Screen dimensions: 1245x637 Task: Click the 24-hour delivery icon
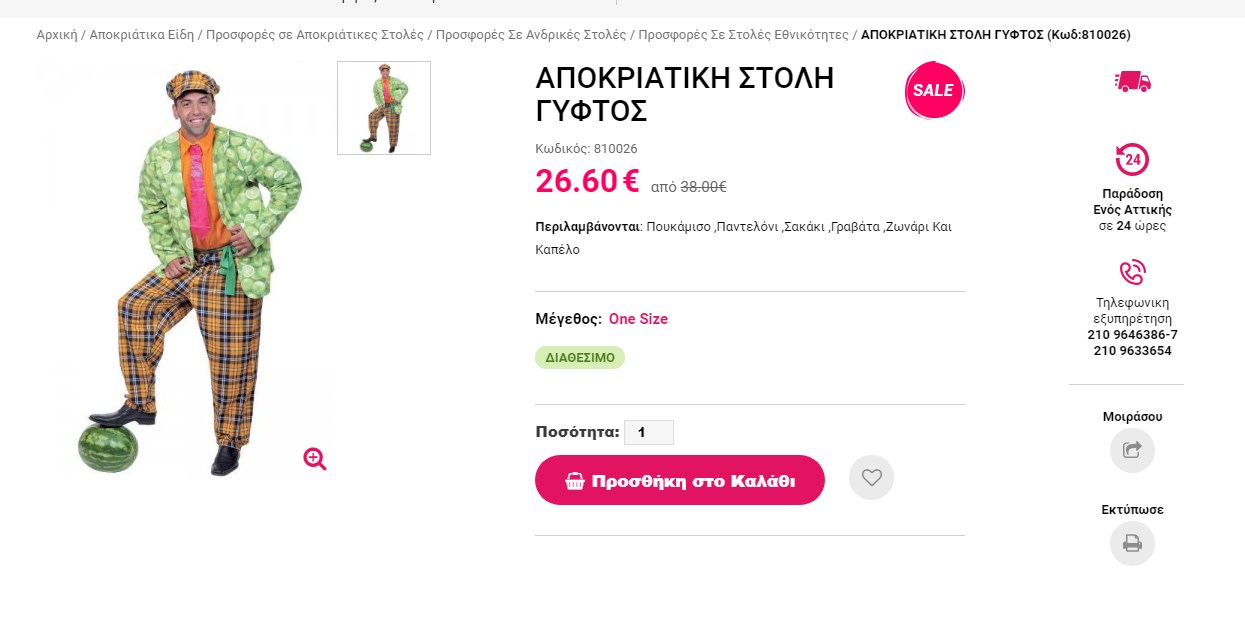1132,160
